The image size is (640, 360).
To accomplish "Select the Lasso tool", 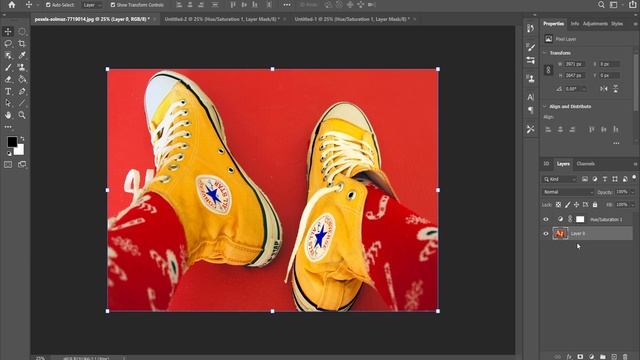I will (x=8, y=43).
